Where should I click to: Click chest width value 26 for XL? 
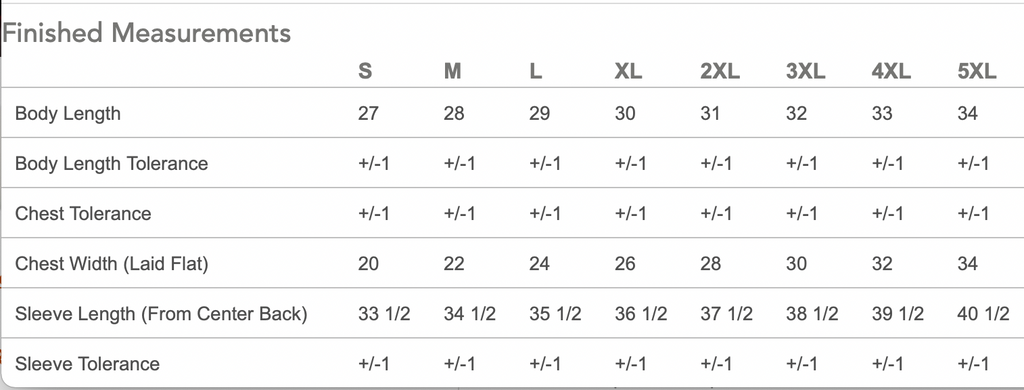[625, 264]
